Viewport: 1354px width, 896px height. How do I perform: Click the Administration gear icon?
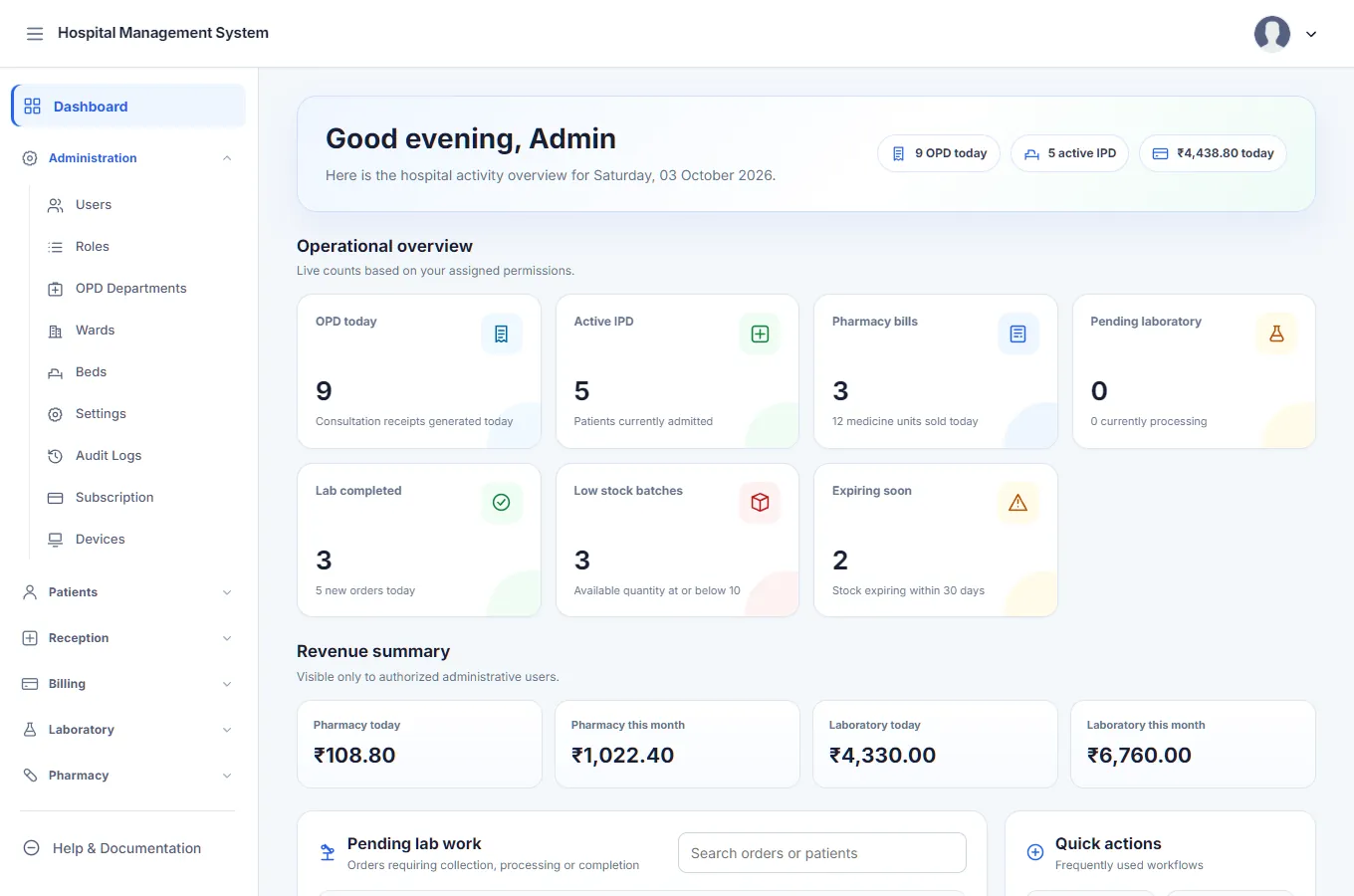pyautogui.click(x=30, y=158)
